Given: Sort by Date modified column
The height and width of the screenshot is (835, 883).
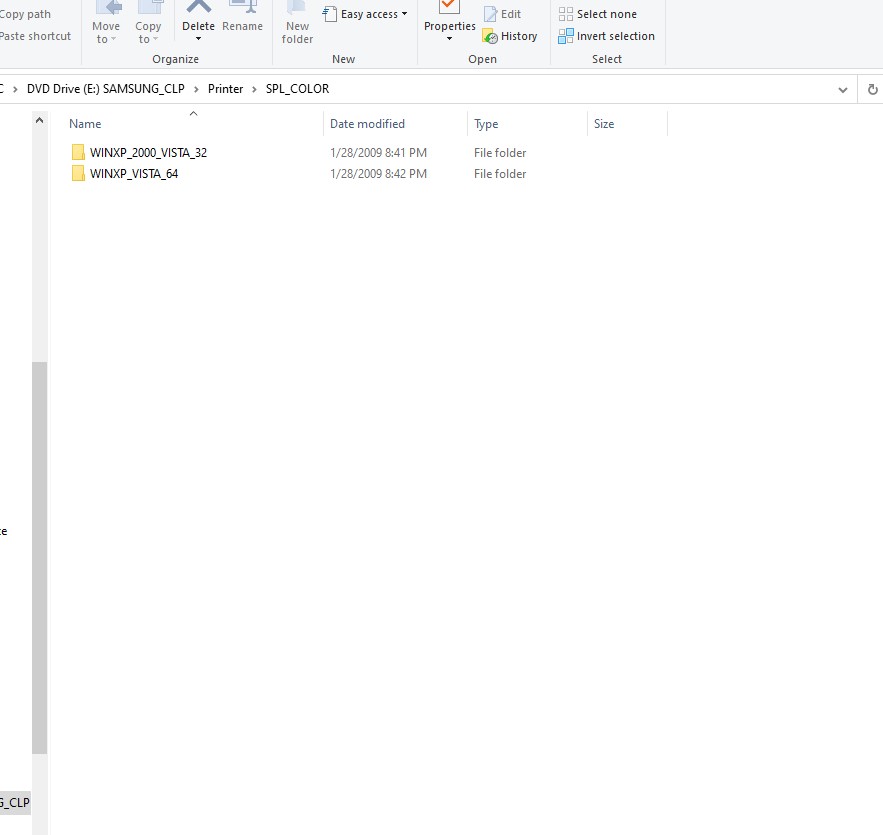Looking at the screenshot, I should click(x=367, y=124).
